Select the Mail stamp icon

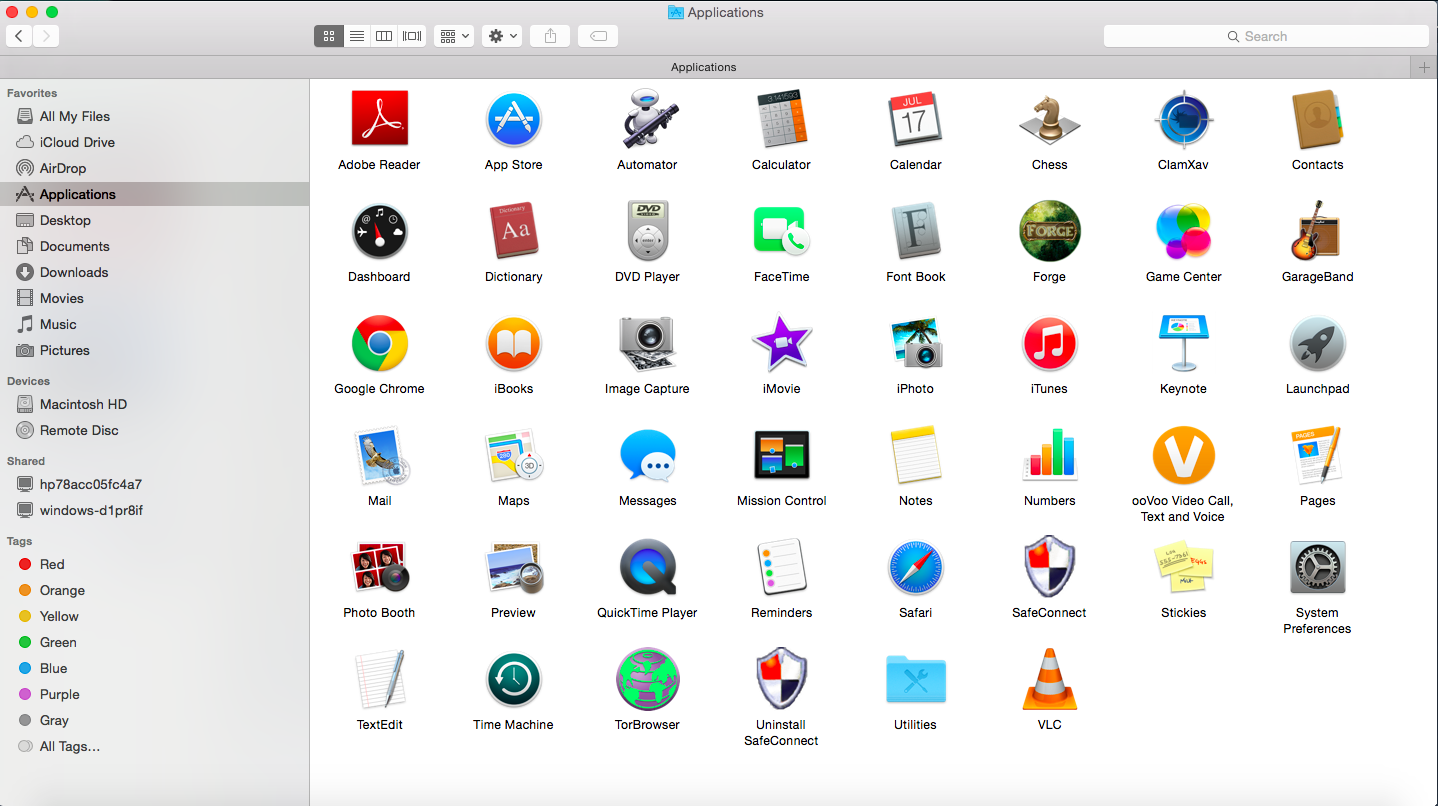point(380,456)
